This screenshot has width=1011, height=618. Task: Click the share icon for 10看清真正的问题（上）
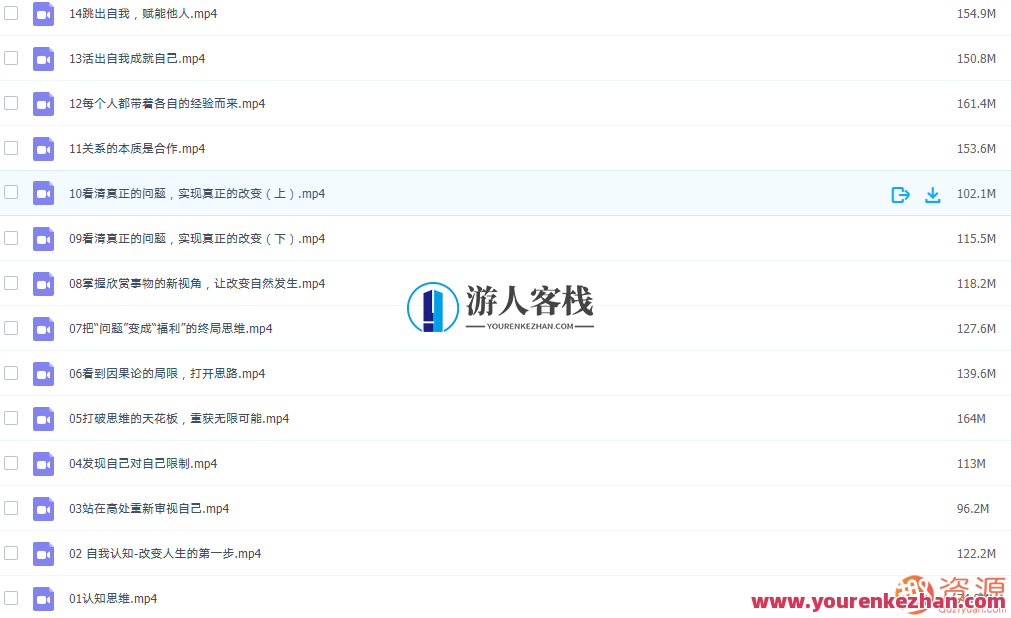(900, 195)
